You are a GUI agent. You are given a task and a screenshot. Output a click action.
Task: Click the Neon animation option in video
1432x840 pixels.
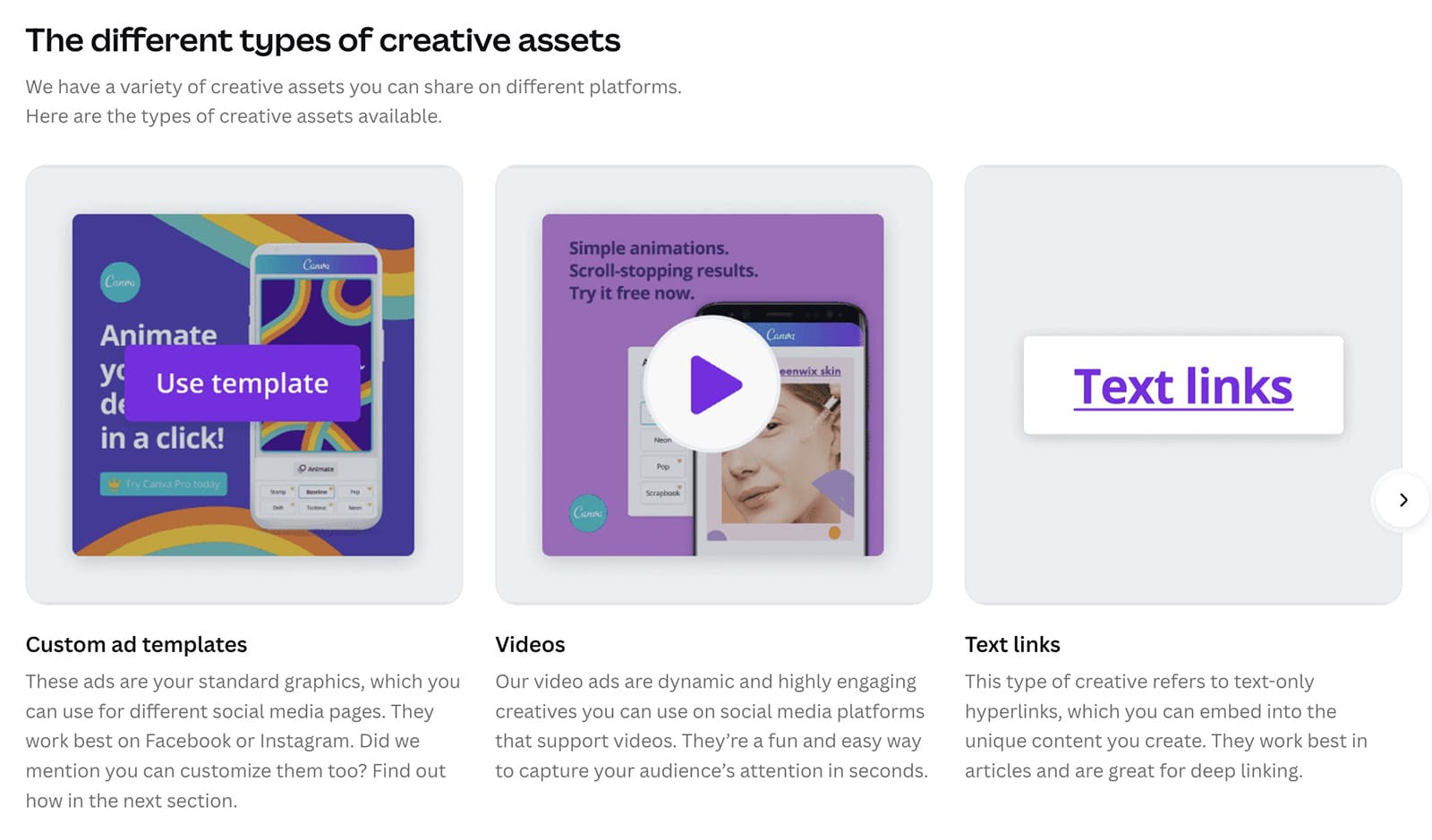click(x=662, y=439)
